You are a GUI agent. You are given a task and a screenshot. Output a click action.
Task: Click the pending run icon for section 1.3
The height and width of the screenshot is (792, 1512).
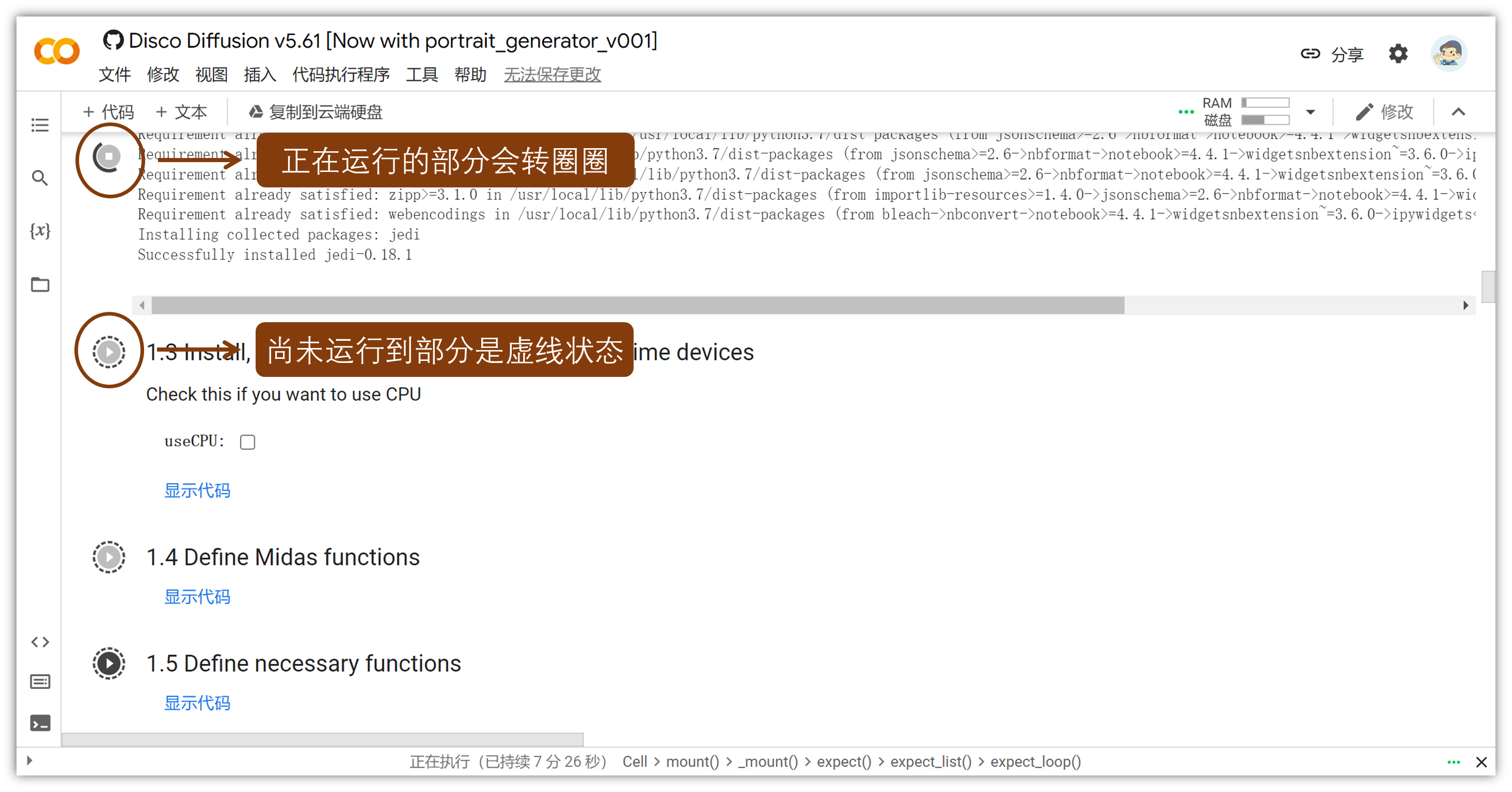coord(108,351)
